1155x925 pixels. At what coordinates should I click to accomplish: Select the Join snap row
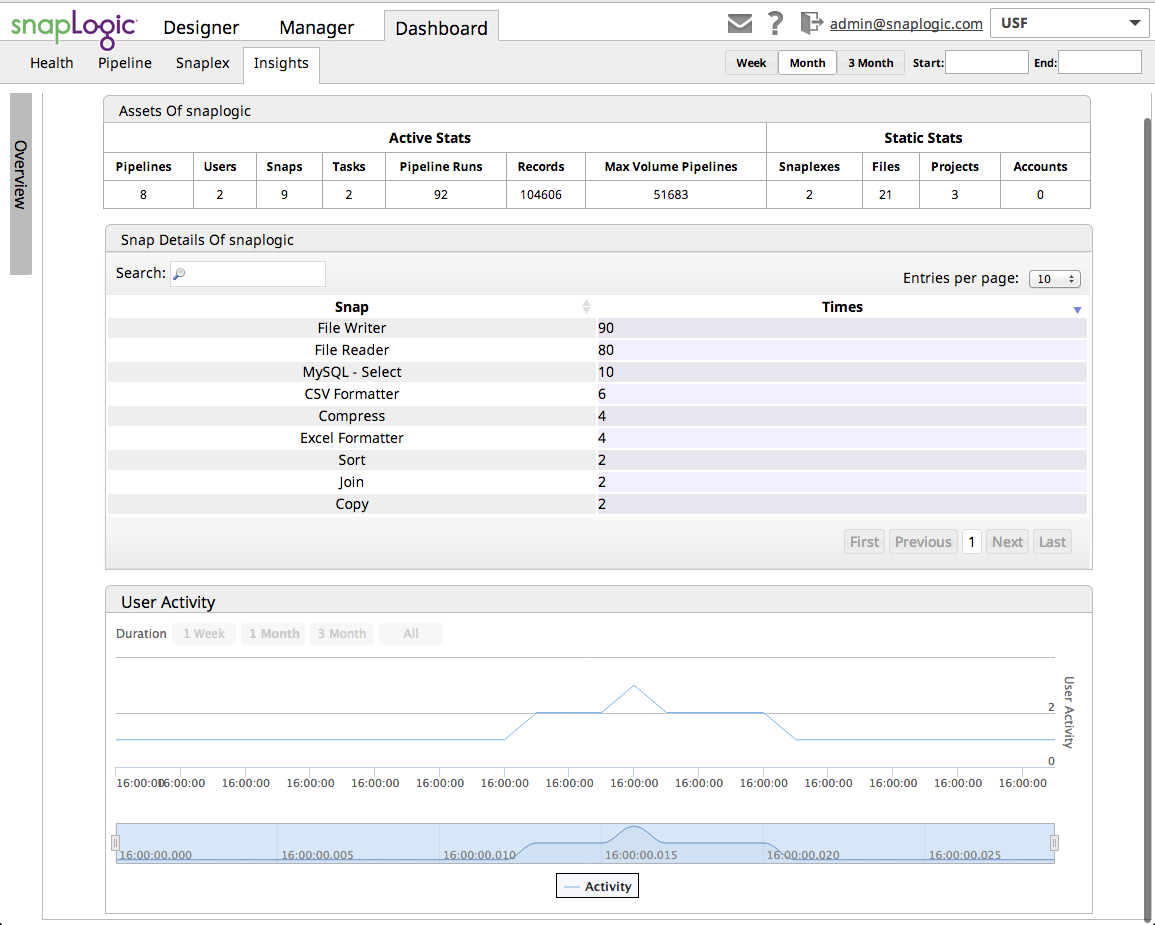coord(597,482)
